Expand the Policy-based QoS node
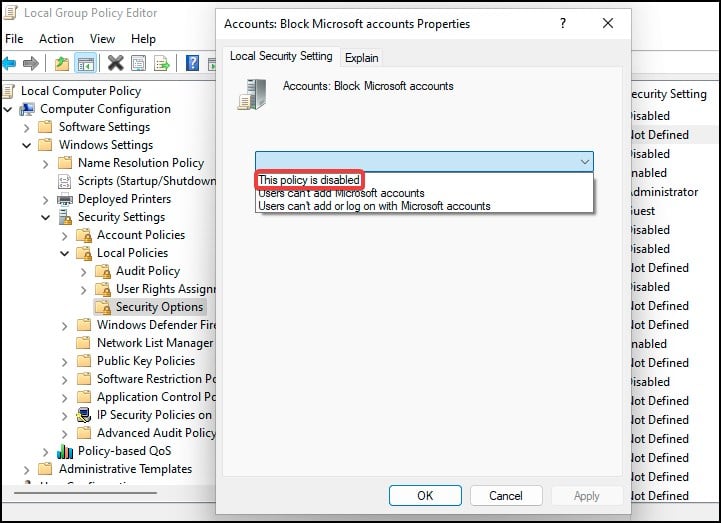The width and height of the screenshot is (721, 523). [x=46, y=452]
